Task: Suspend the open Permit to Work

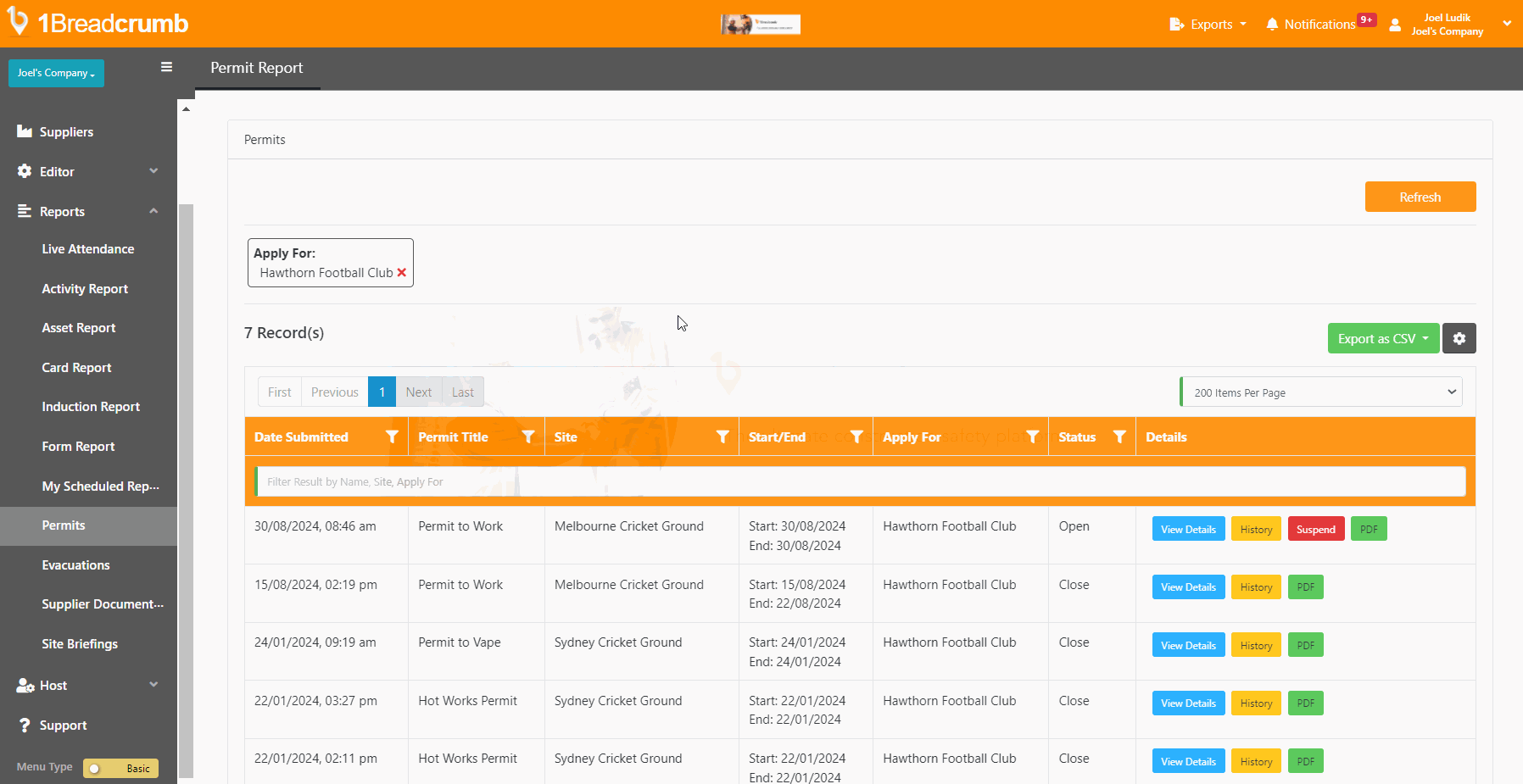Action: [1315, 529]
